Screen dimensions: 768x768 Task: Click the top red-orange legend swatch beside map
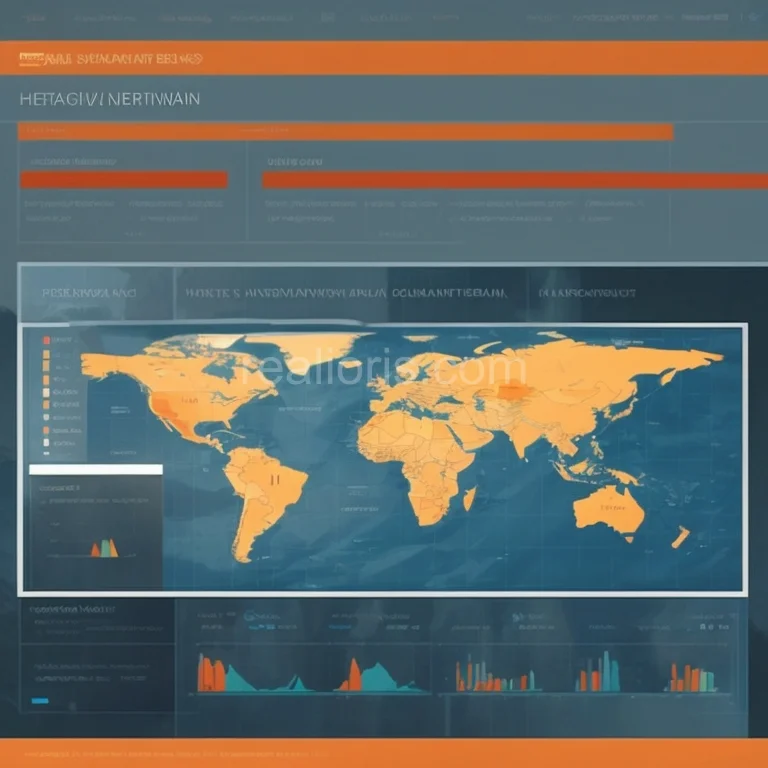coord(45,341)
